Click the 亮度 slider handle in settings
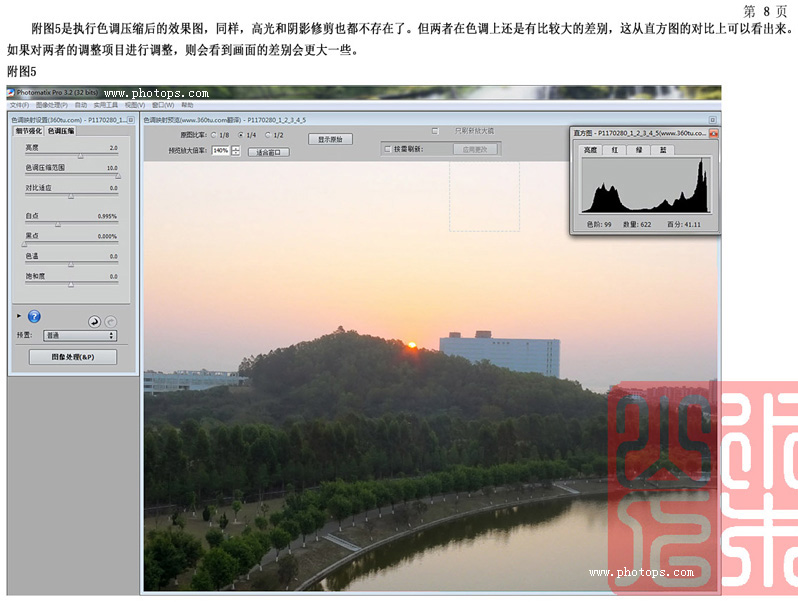This screenshot has width=798, height=602. (x=80, y=156)
